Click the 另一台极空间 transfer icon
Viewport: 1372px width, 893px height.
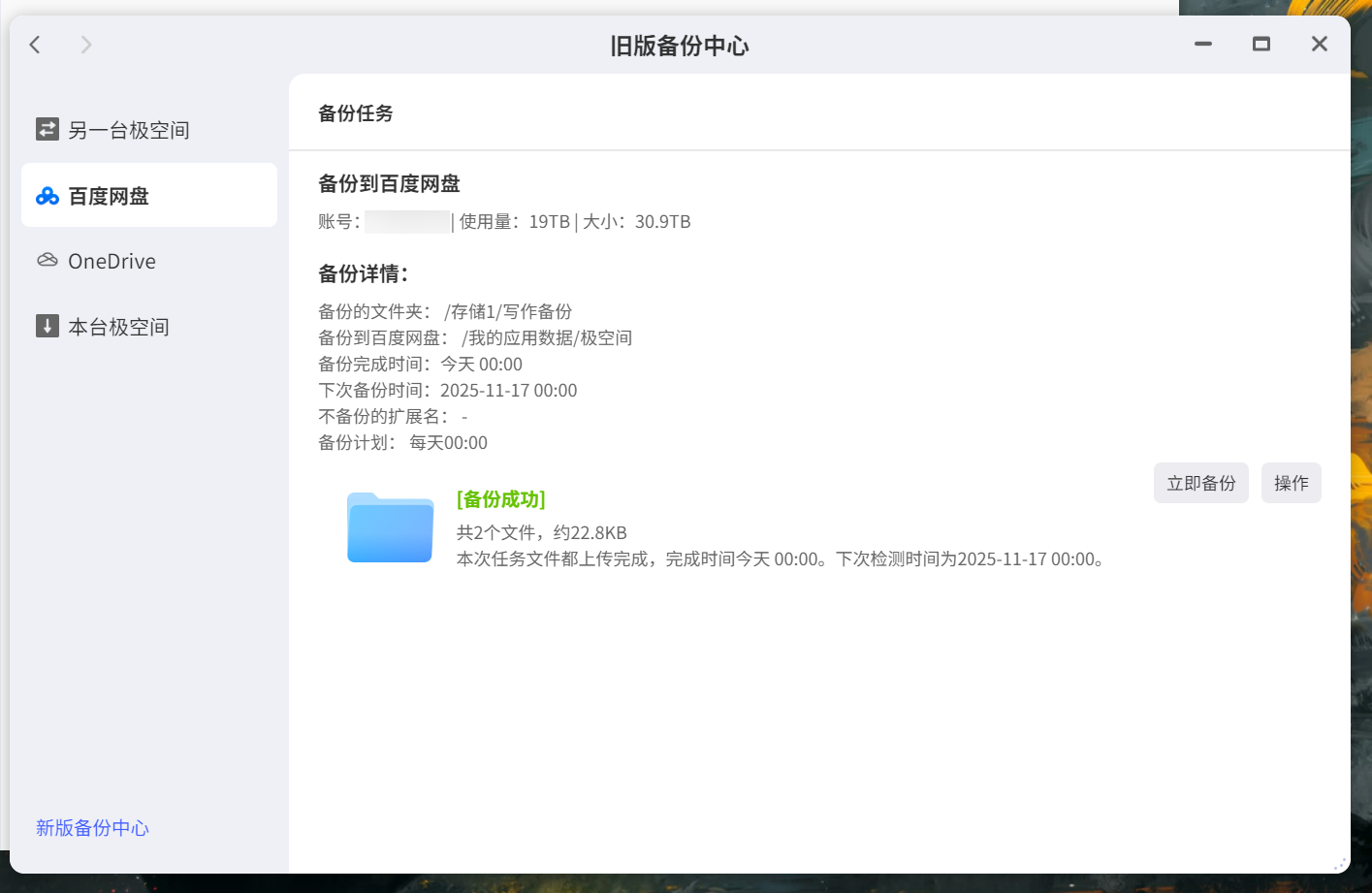pyautogui.click(x=48, y=129)
